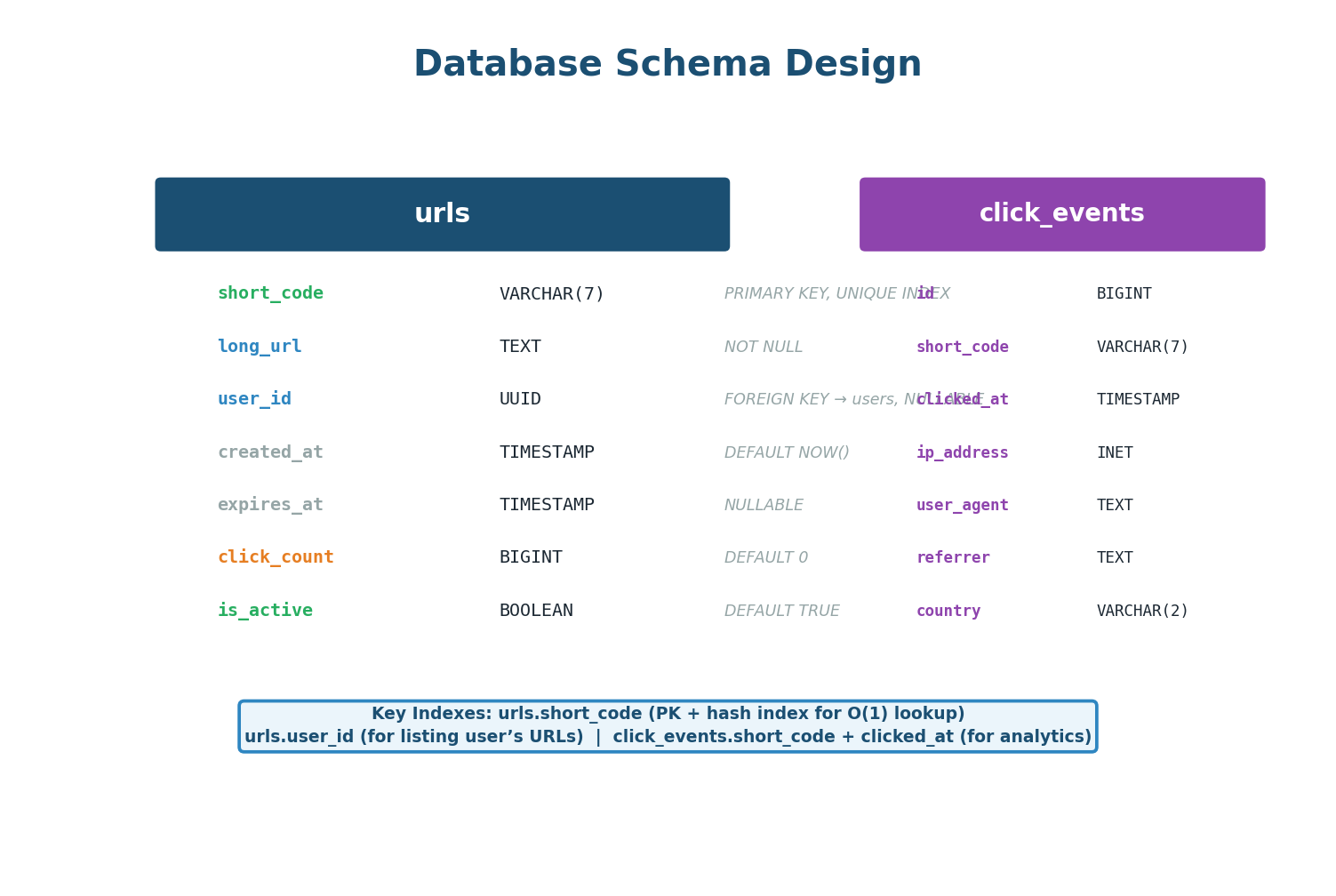Click the short_code field in urls
Image resolution: width=1336 pixels, height=896 pixels.
pyautogui.click(x=270, y=293)
